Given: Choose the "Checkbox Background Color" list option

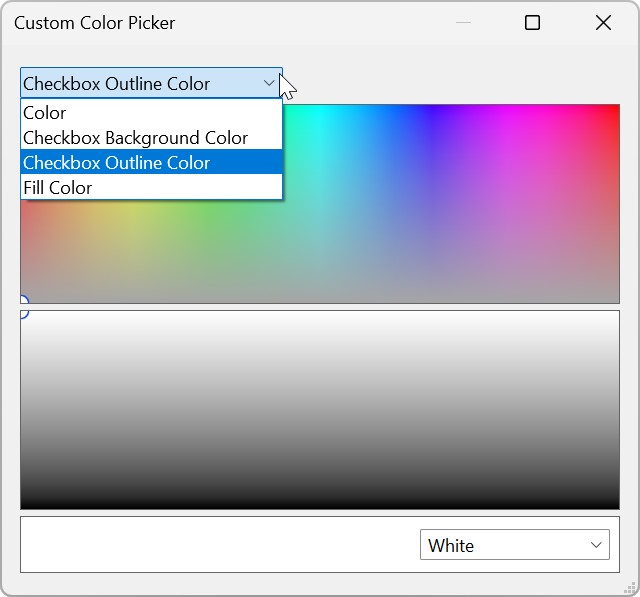Looking at the screenshot, I should [135, 138].
